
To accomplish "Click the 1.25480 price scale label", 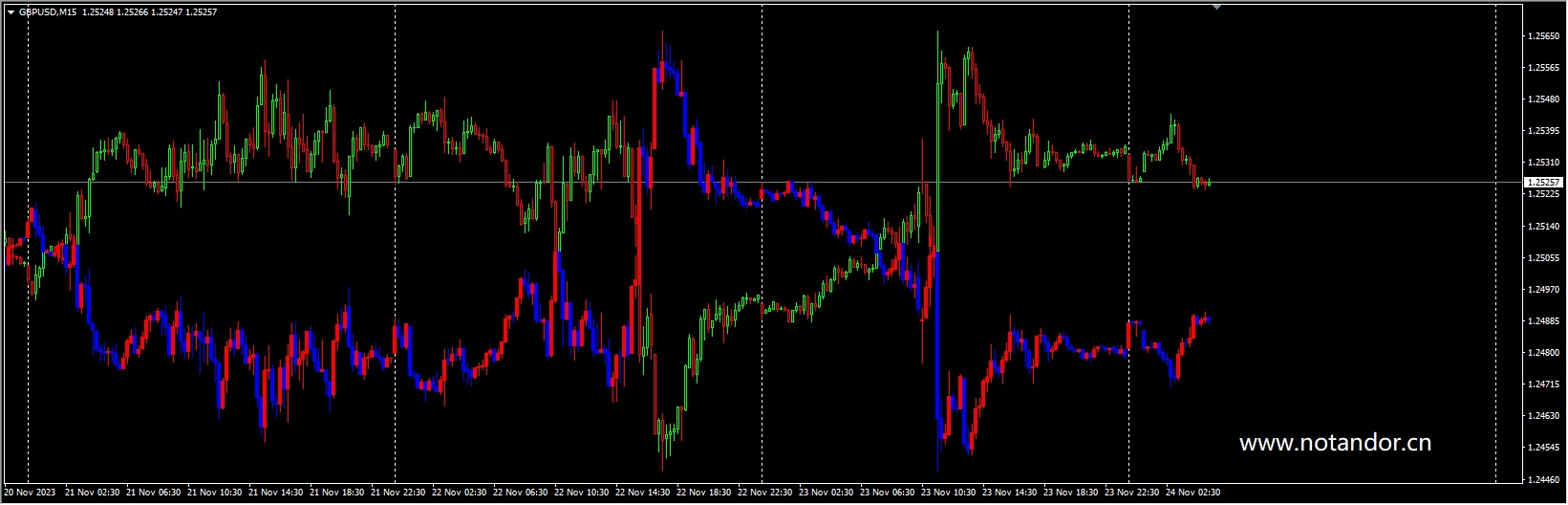I will (x=1545, y=99).
